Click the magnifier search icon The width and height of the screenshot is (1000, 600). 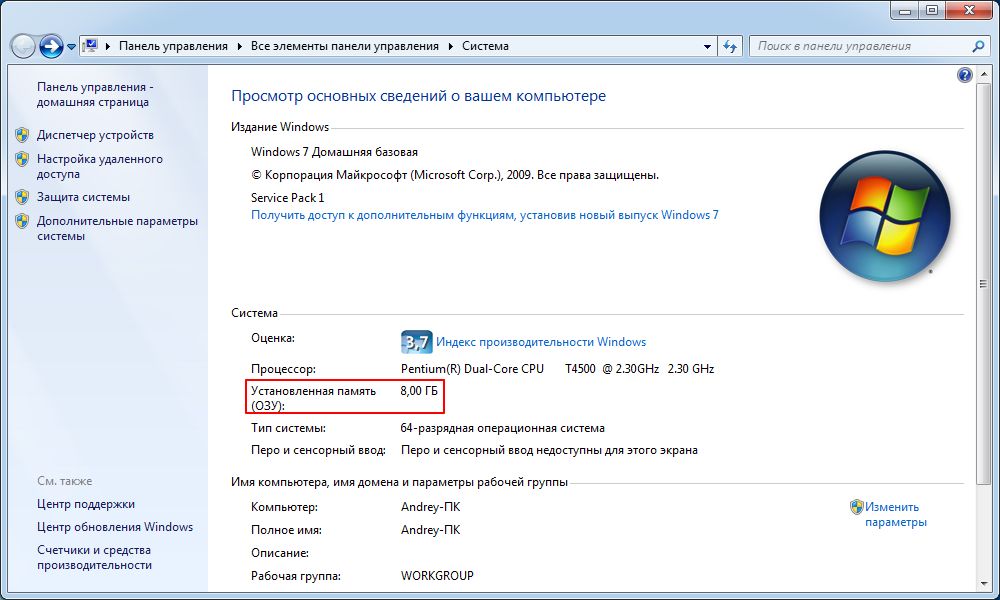(x=978, y=46)
